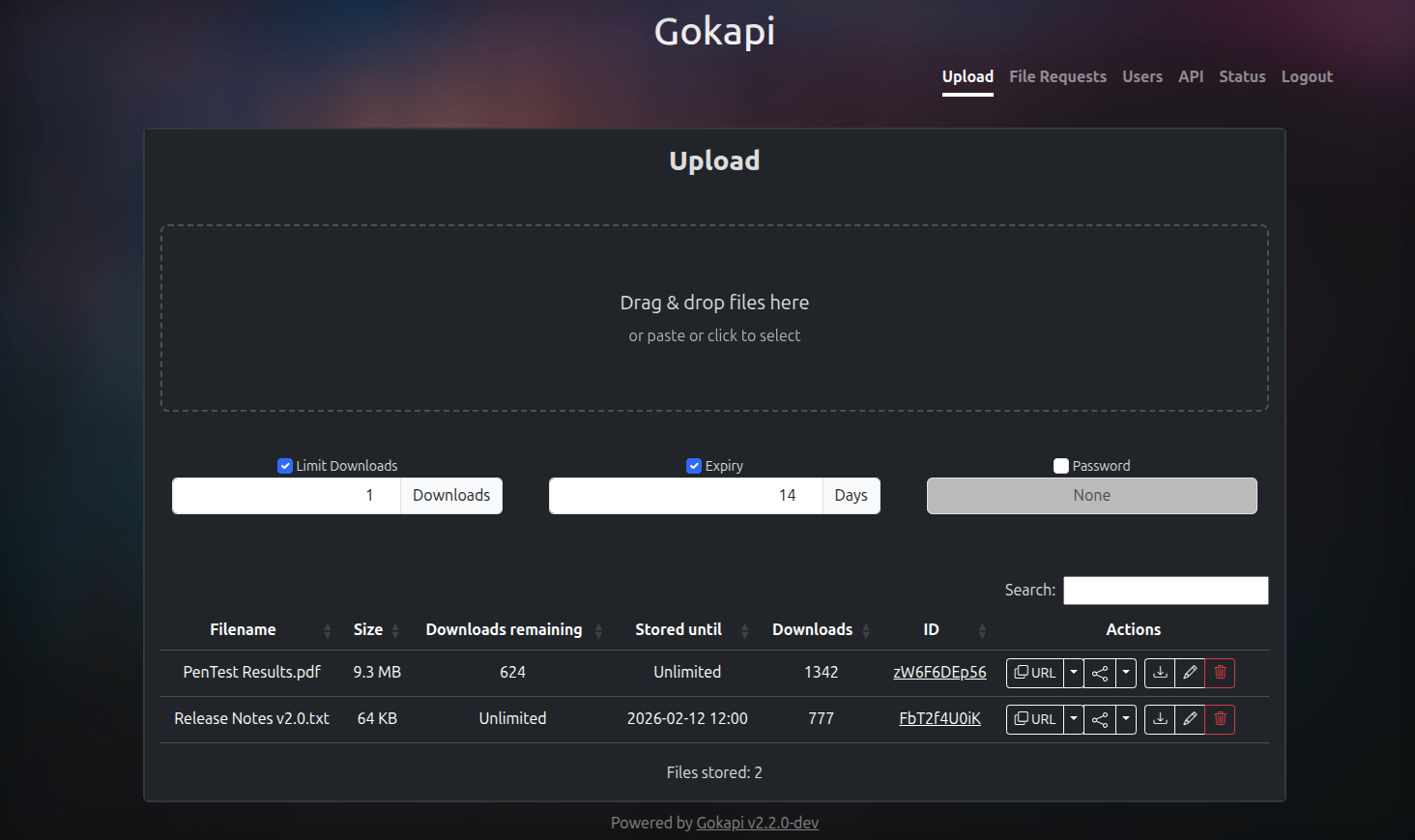Copy URL for Release Notes v2.0.txt
The height and width of the screenshot is (840, 1415).
pos(1035,719)
